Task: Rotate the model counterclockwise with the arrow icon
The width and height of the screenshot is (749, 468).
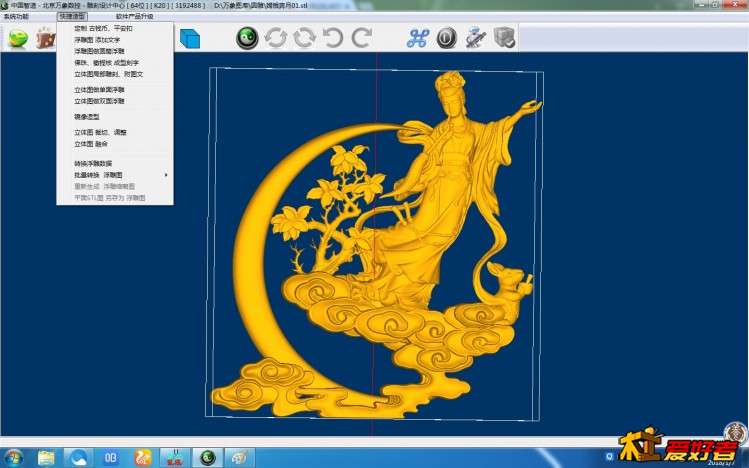Action: [333, 38]
